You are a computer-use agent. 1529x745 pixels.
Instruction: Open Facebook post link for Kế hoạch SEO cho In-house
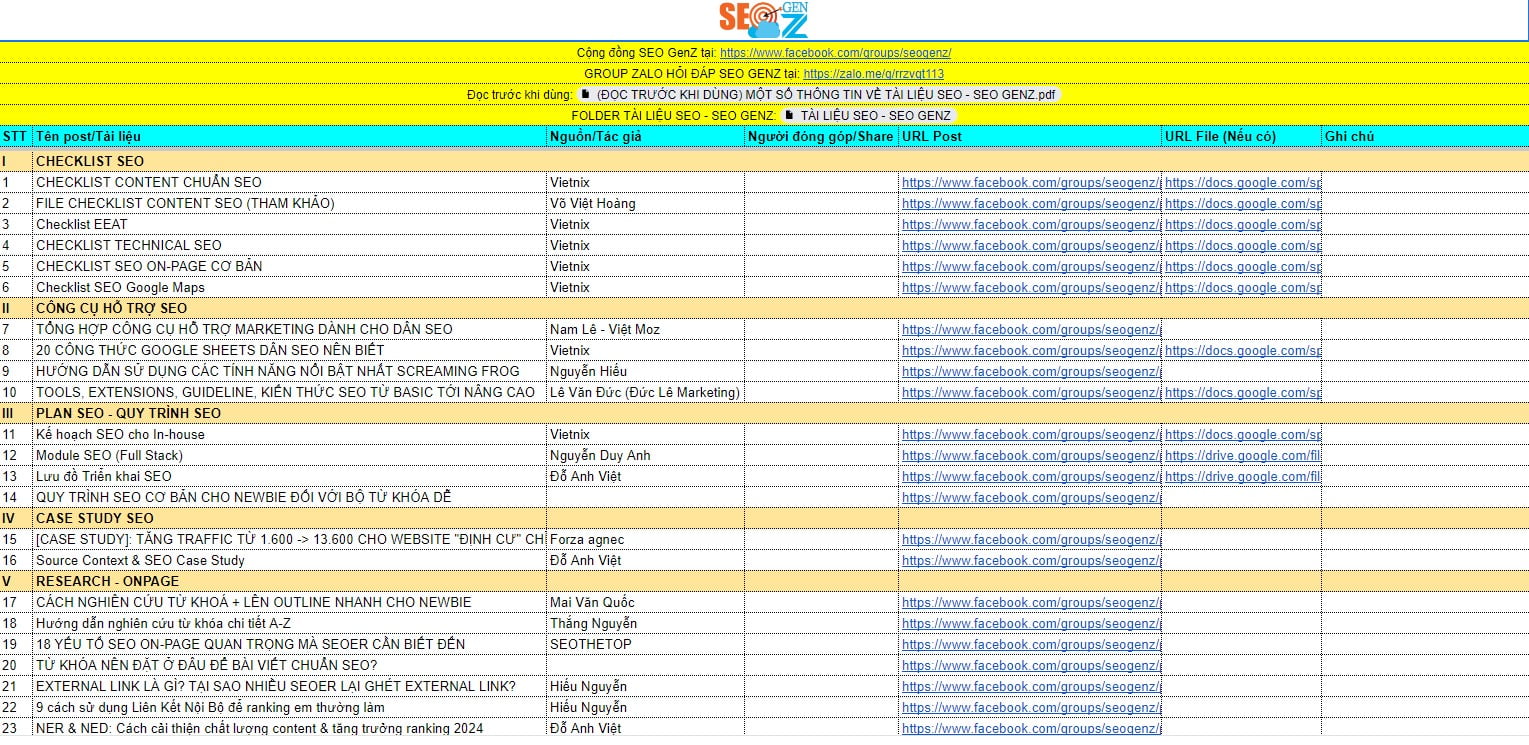click(1031, 435)
